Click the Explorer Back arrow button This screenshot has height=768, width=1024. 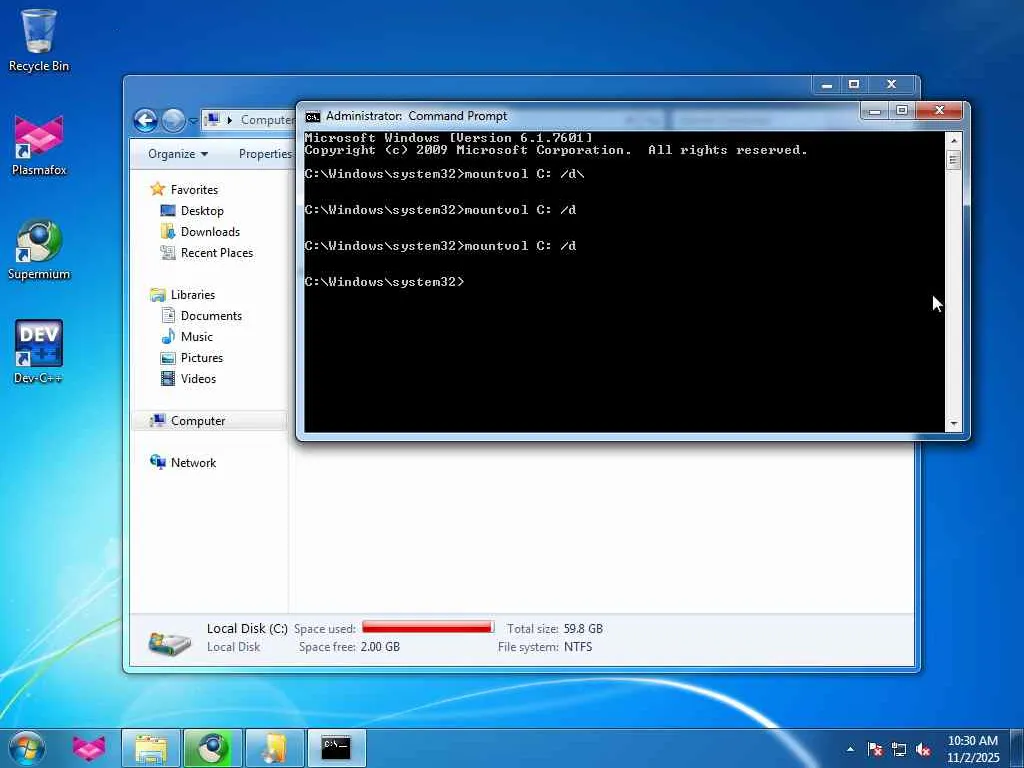[146, 120]
